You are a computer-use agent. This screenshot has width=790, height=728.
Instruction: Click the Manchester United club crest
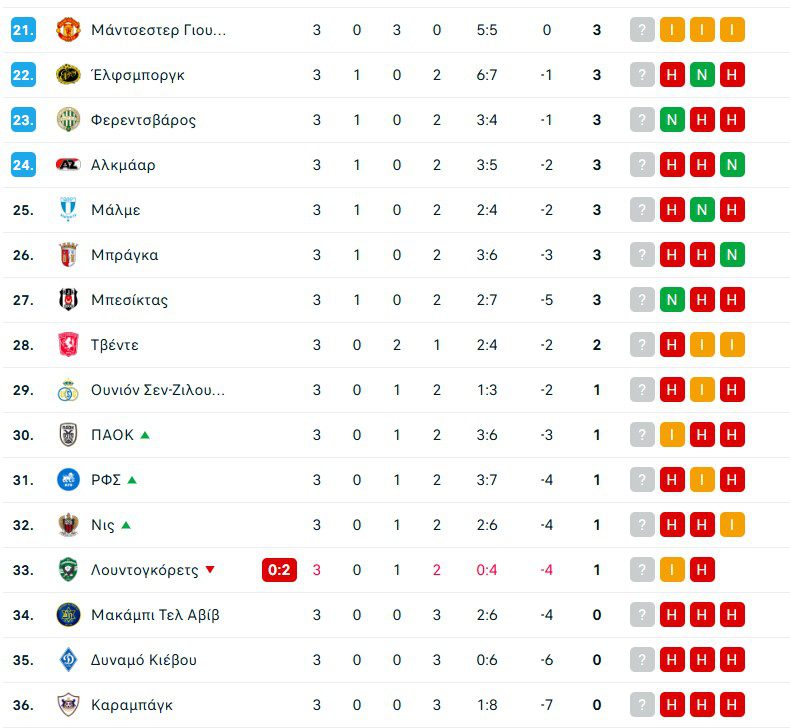click(x=67, y=30)
